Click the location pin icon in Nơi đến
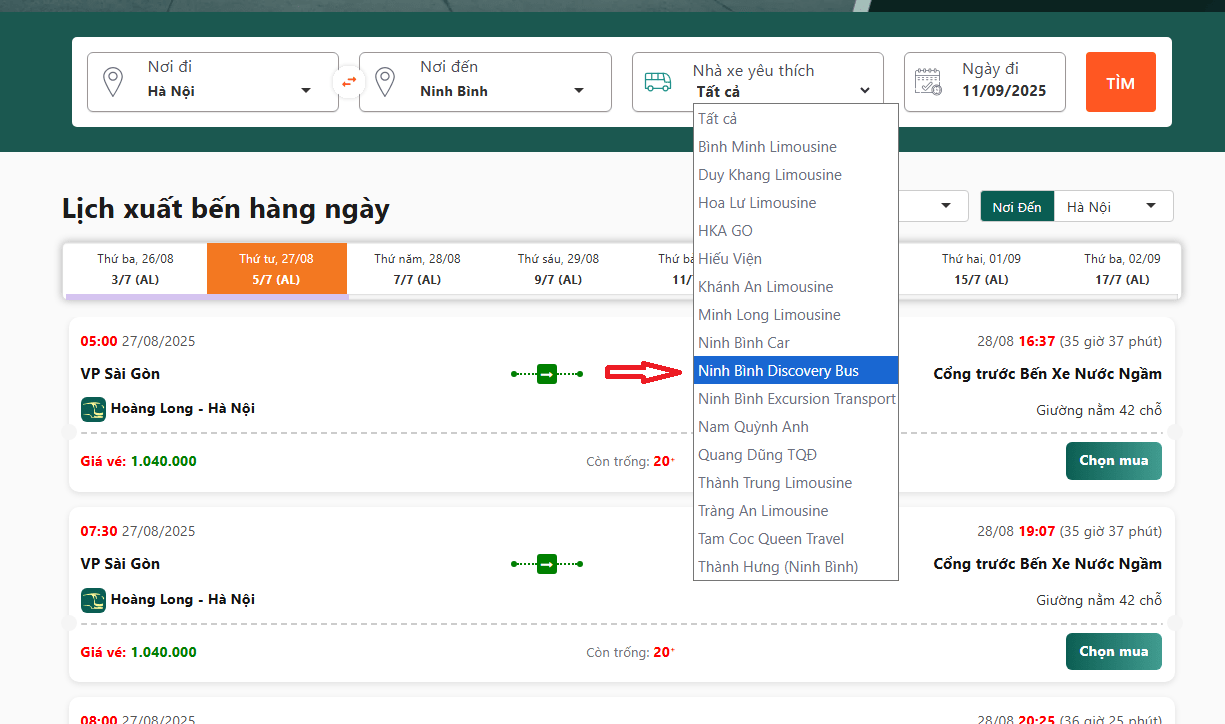 [385, 81]
